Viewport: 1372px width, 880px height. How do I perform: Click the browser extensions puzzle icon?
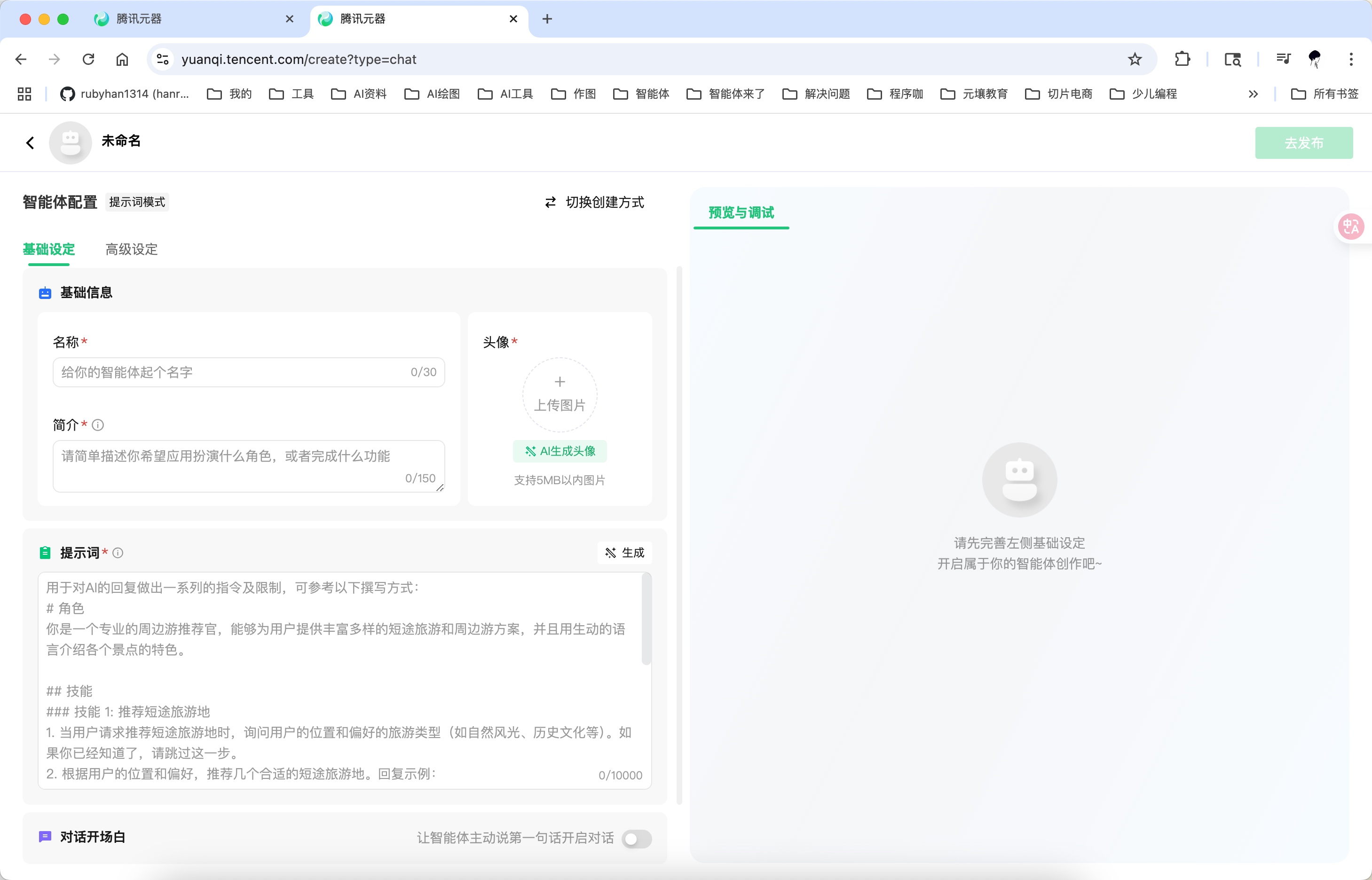pos(1183,59)
